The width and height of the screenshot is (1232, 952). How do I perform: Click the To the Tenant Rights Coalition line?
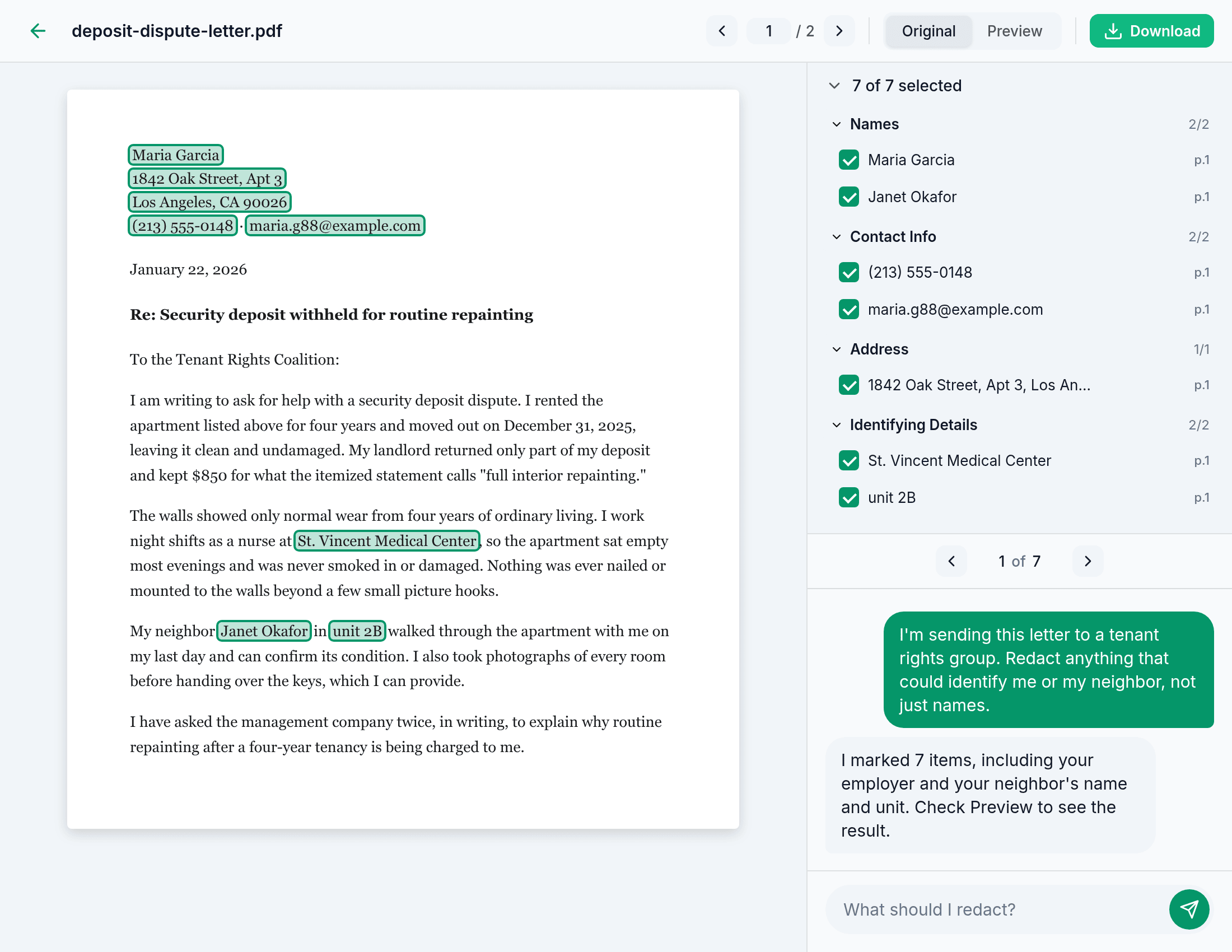tap(235, 360)
